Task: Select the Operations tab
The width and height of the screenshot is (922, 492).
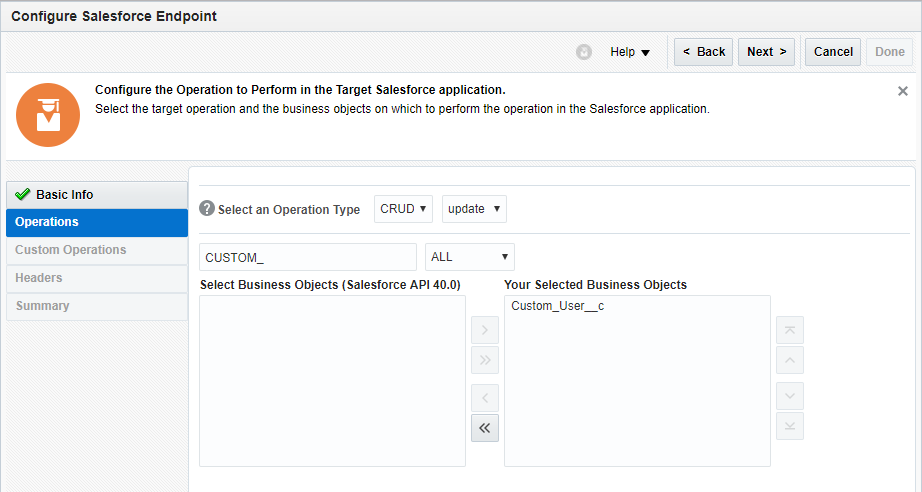Action: pyautogui.click(x=96, y=222)
